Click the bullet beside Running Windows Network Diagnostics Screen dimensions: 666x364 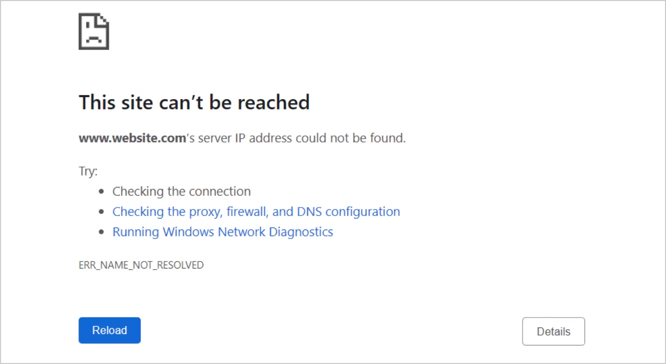point(101,232)
